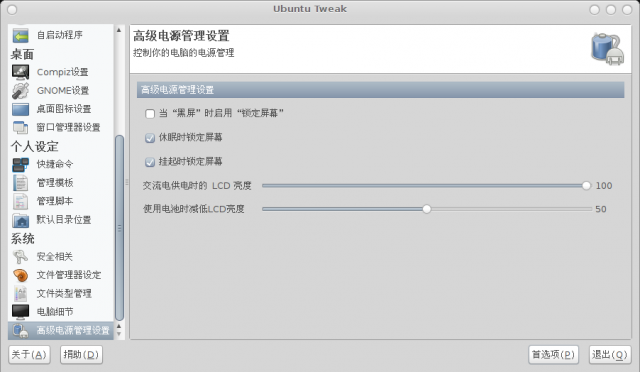Click the pane divider handle beside sidebar

(x=127, y=182)
